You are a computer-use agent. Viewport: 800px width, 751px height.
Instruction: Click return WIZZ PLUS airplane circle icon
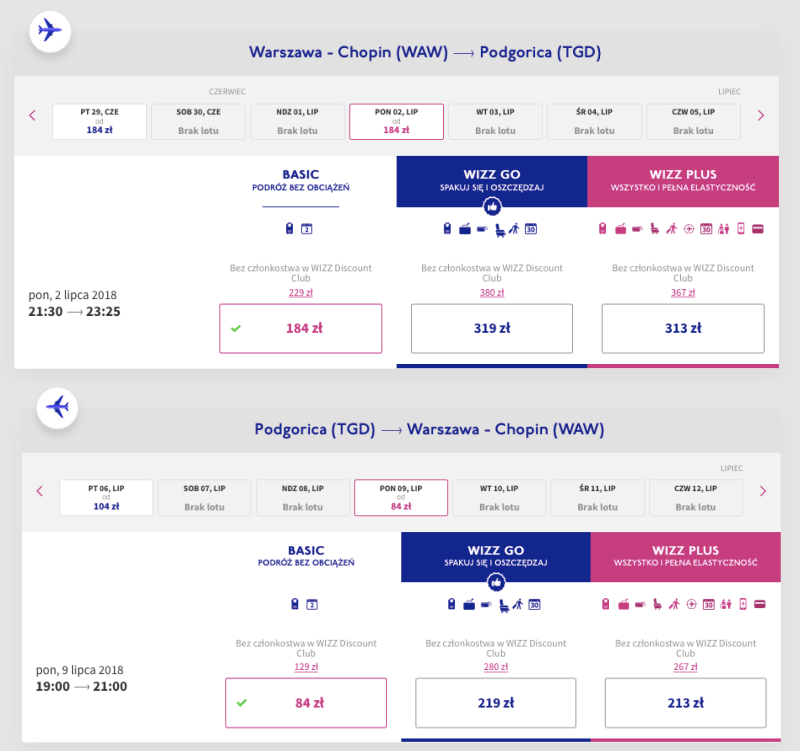click(x=691, y=605)
